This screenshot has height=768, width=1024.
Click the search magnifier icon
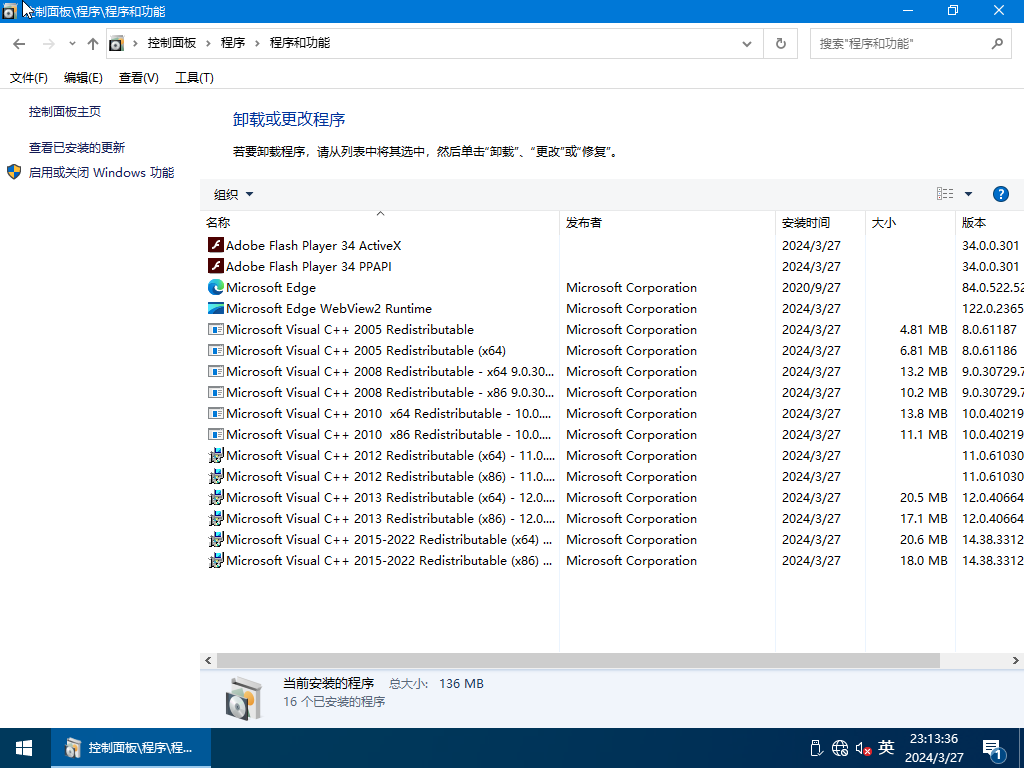click(997, 44)
